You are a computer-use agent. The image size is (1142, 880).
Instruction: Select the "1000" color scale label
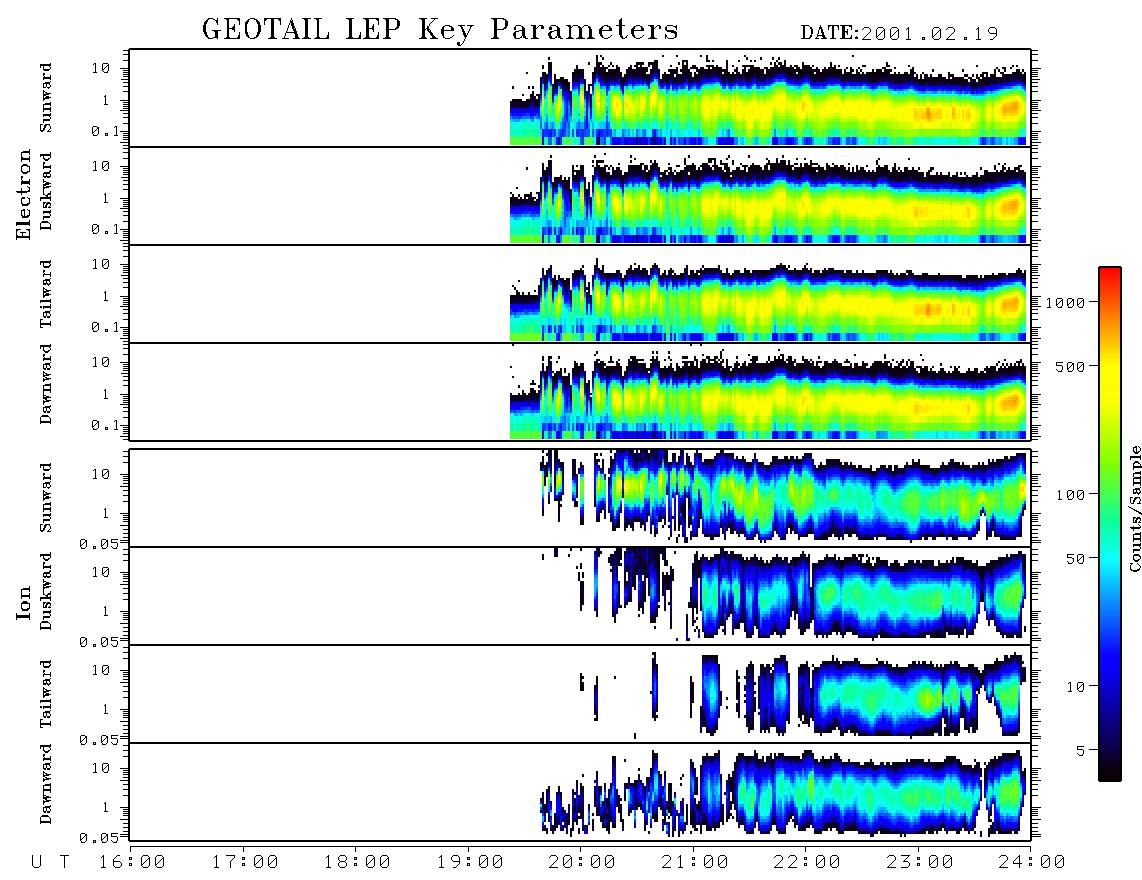click(x=1066, y=302)
